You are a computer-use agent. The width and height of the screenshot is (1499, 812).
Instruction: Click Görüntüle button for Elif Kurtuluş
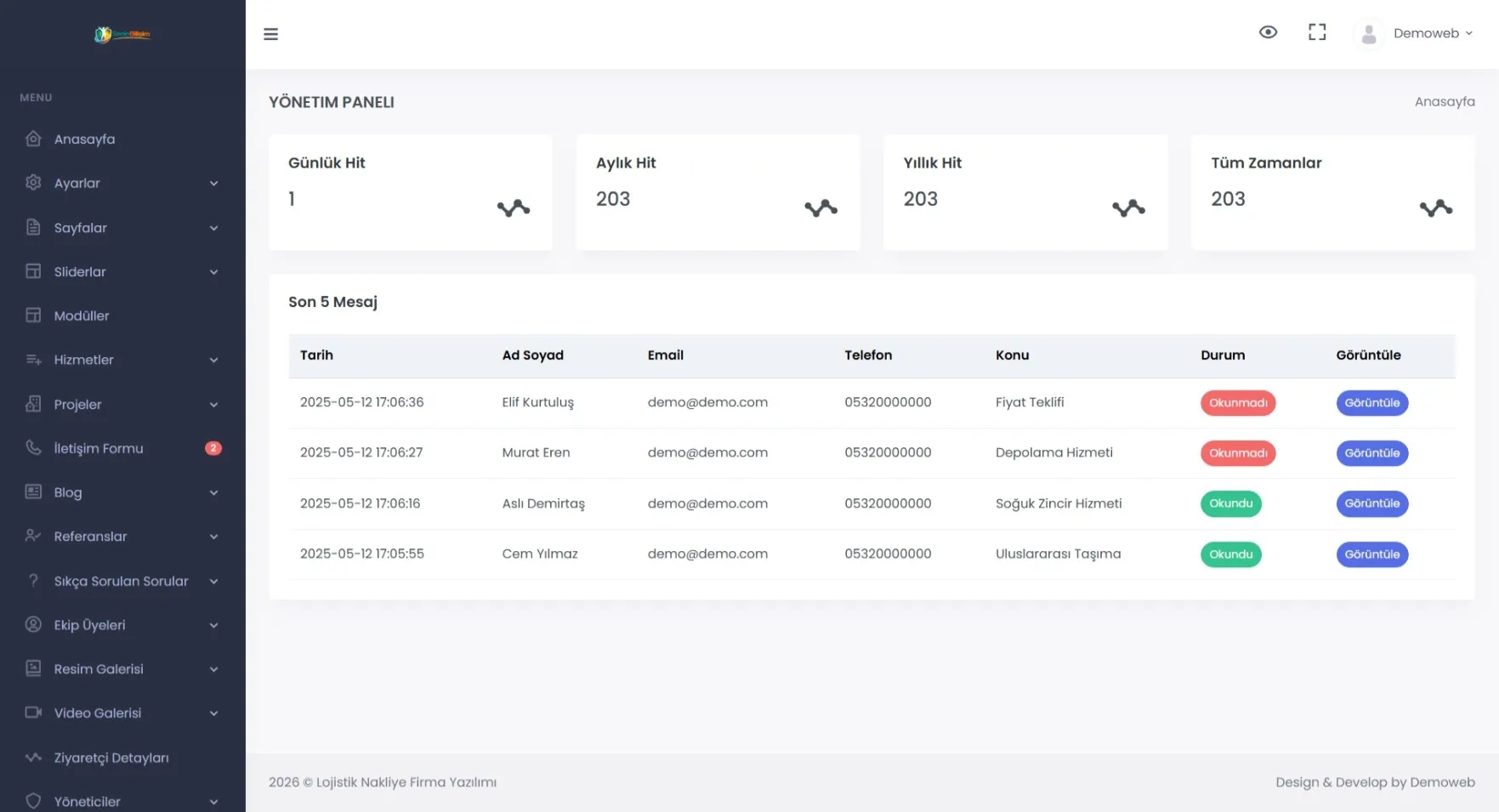1371,403
